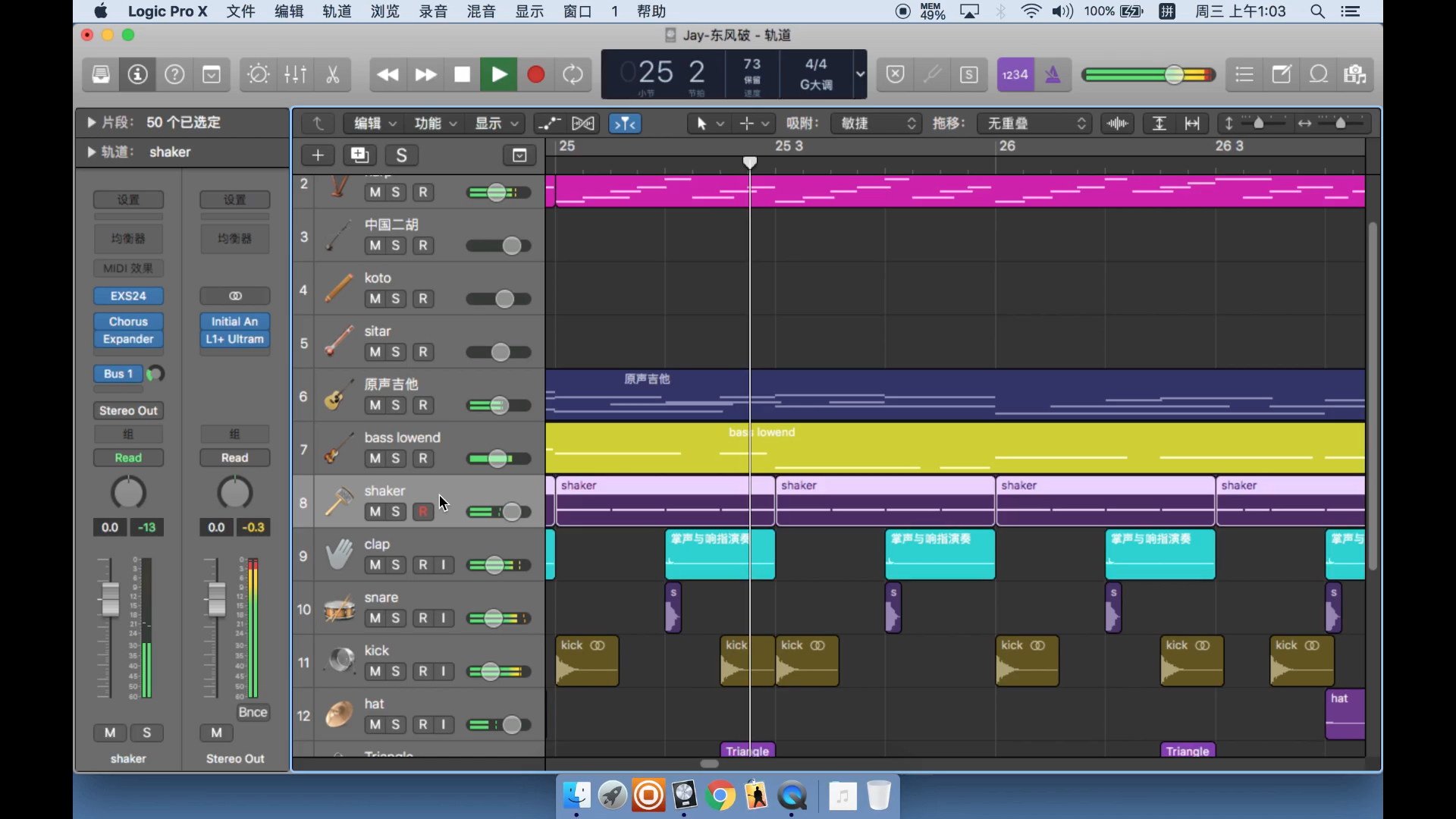This screenshot has width=1456, height=819.
Task: Open the 功能 functions menu in tracks area
Action: [435, 124]
